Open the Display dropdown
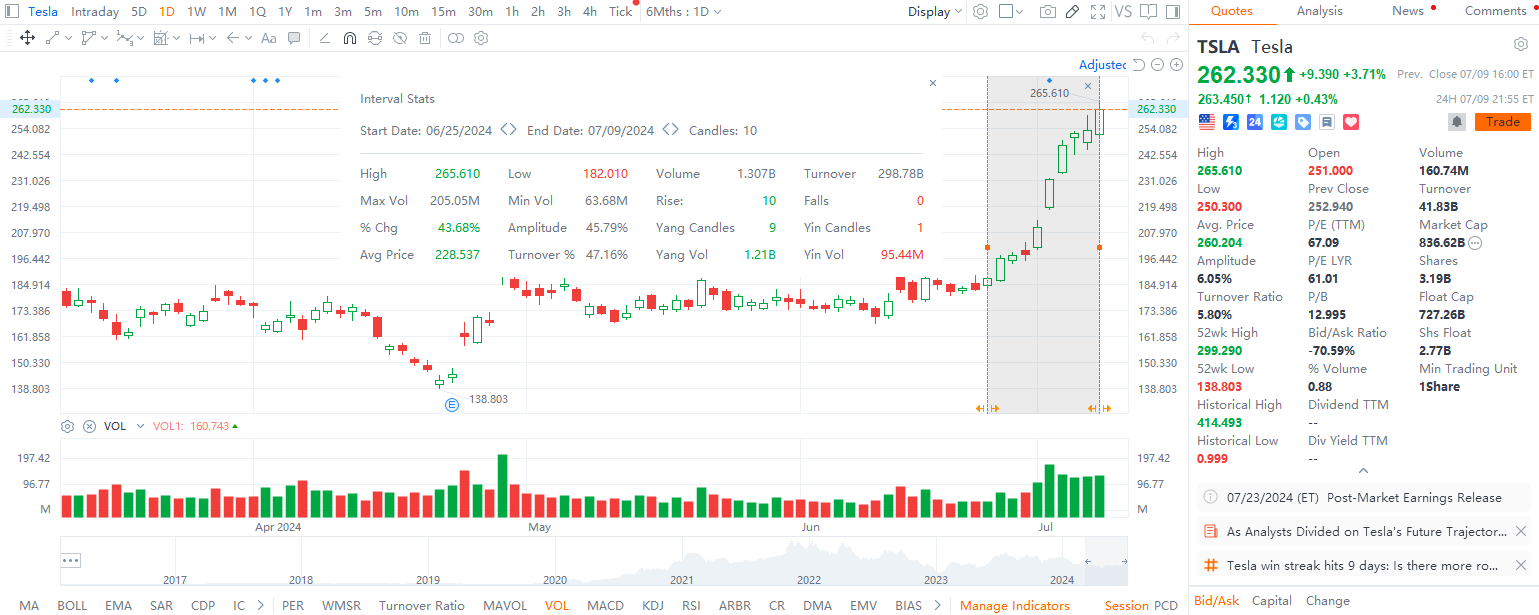 click(935, 12)
